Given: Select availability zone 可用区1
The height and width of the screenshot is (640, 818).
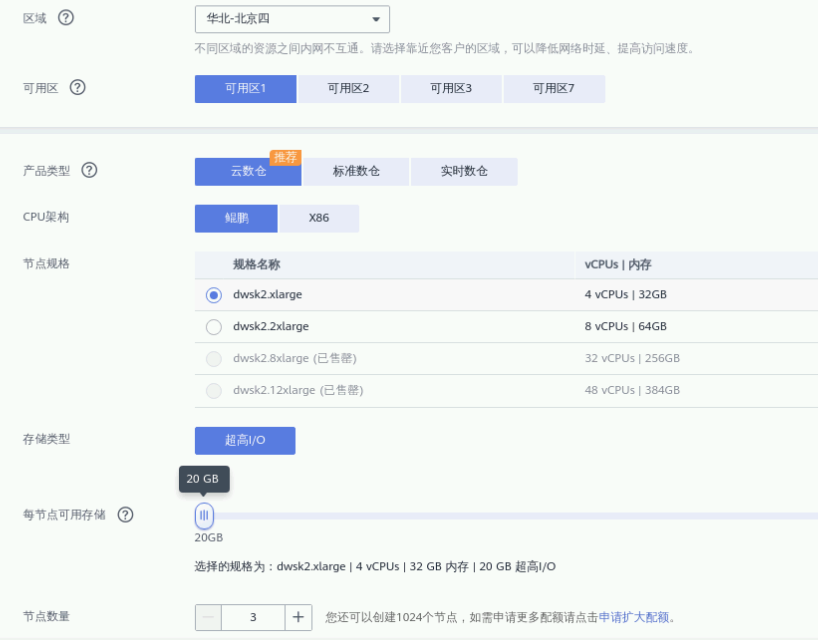Looking at the screenshot, I should coord(246,89).
